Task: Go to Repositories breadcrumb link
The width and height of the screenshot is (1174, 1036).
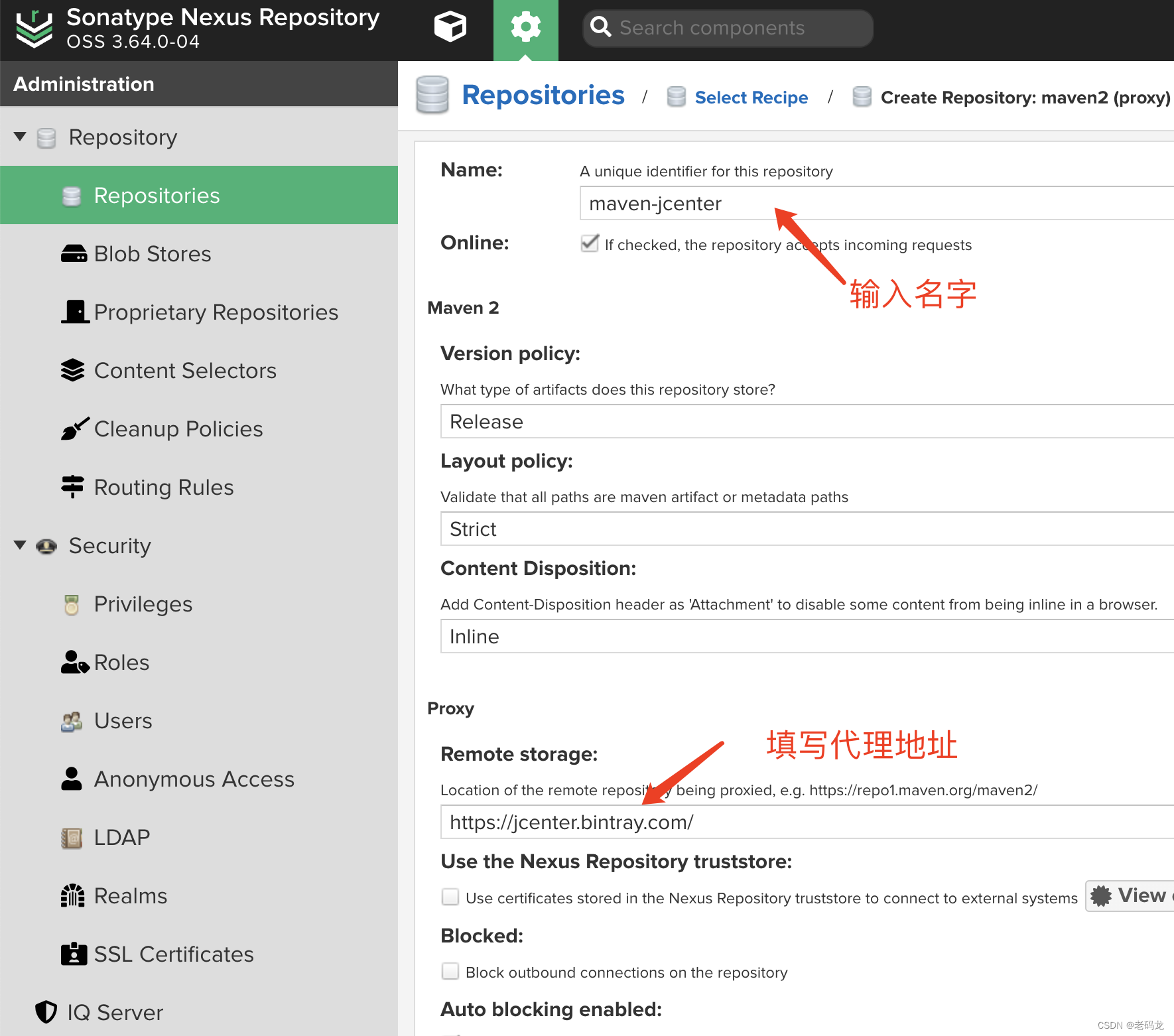Action: coord(543,95)
